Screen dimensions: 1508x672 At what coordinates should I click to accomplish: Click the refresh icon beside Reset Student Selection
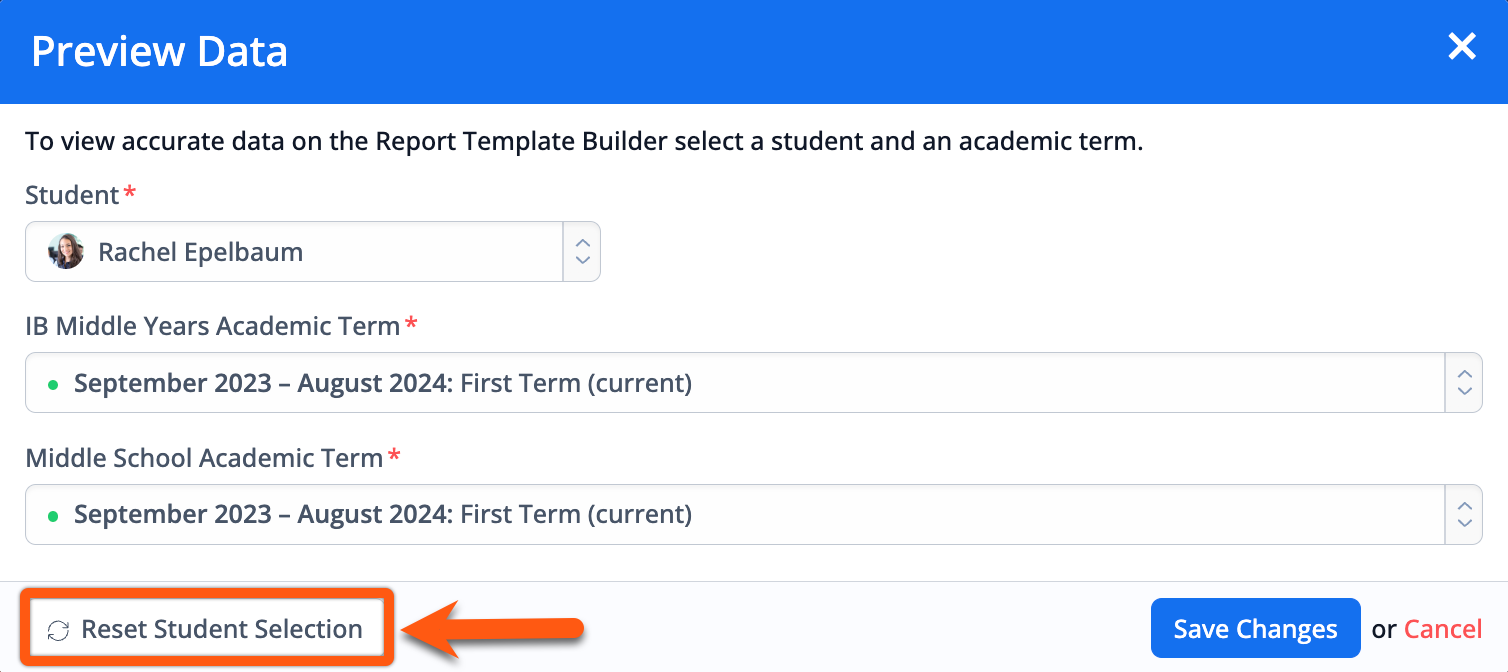coord(59,630)
